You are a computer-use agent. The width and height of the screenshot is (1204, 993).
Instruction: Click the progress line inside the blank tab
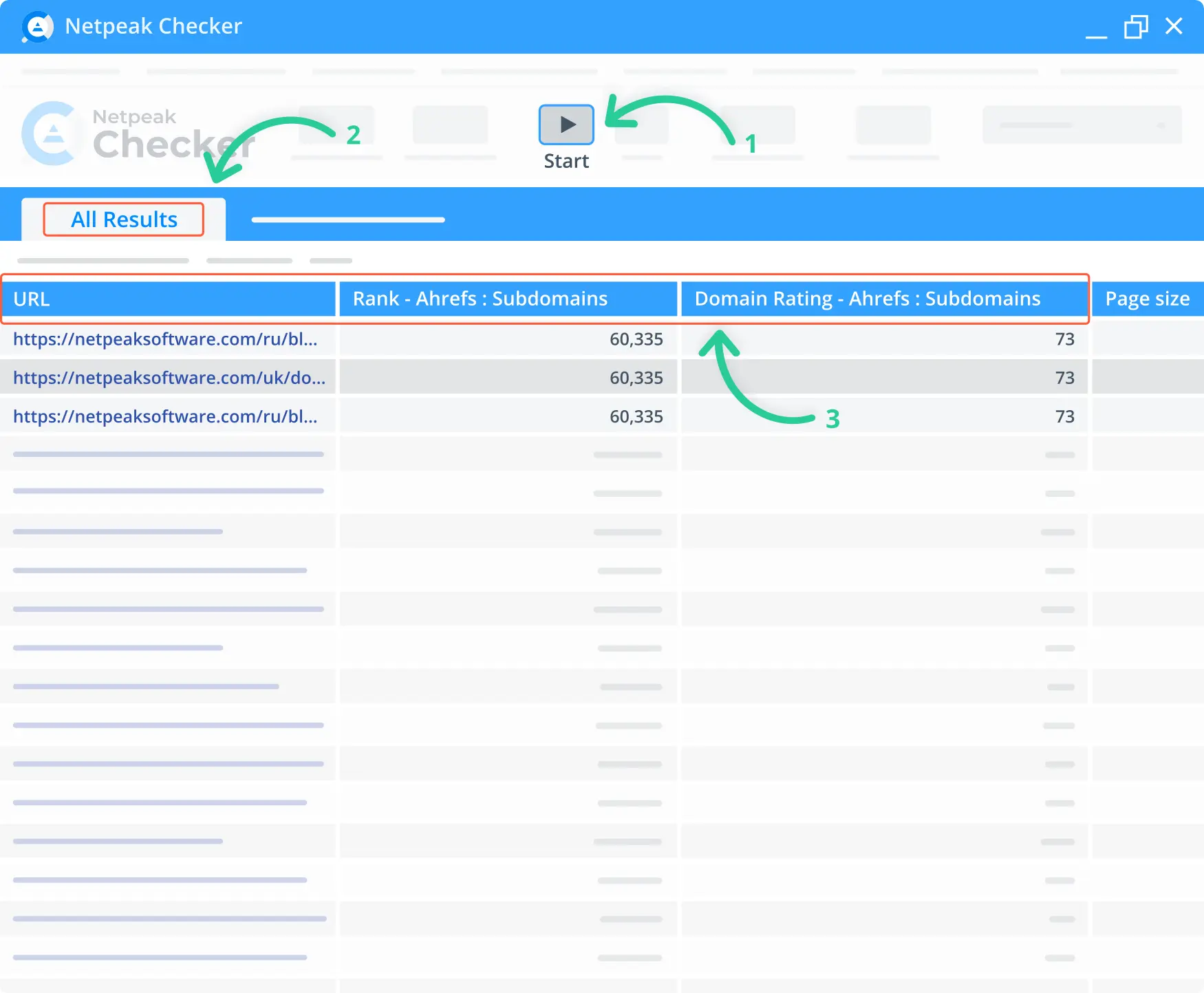click(347, 220)
